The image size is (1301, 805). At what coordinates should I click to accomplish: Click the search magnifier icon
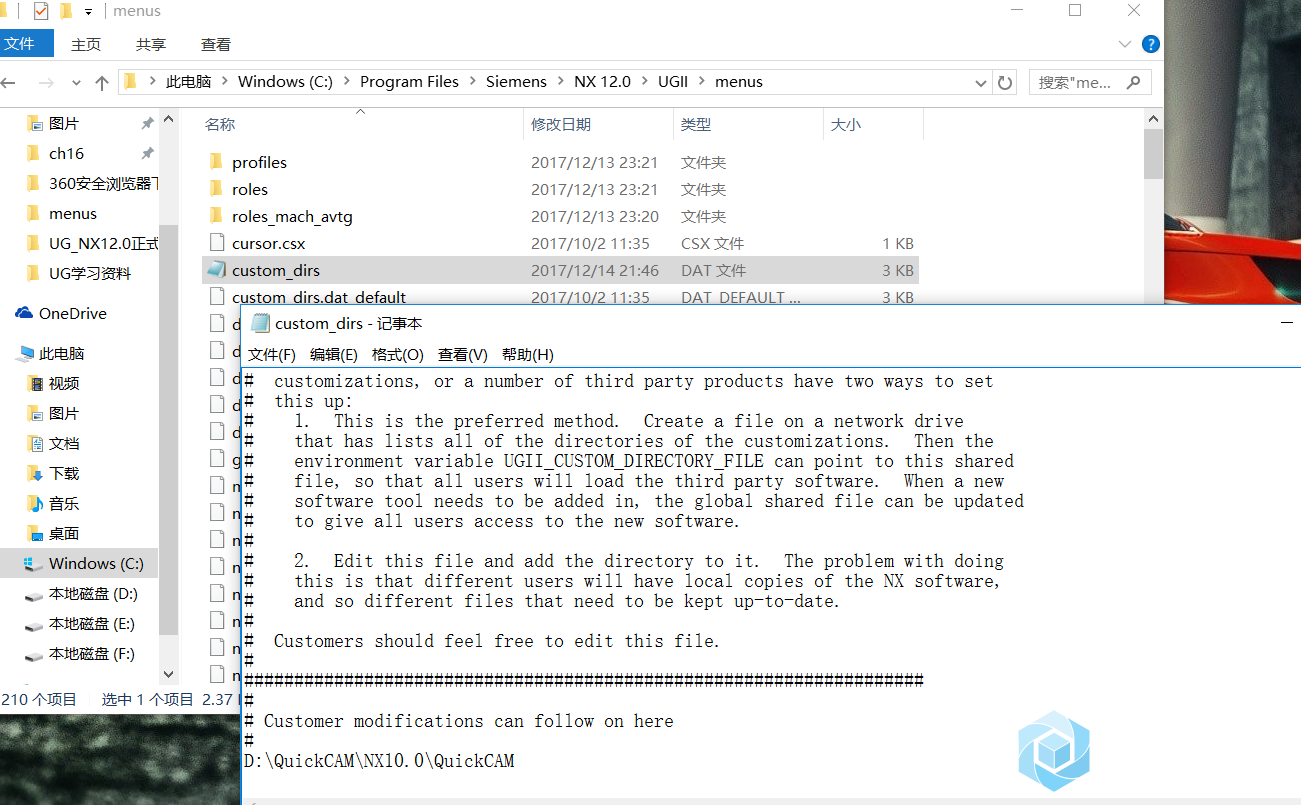click(x=1134, y=82)
